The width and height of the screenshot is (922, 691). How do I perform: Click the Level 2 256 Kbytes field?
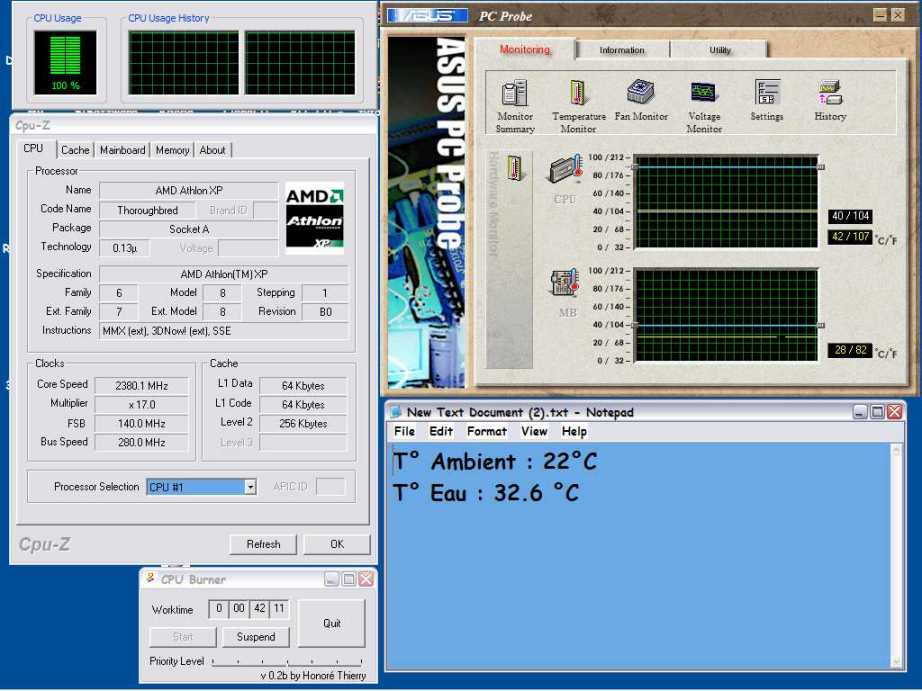(x=303, y=423)
